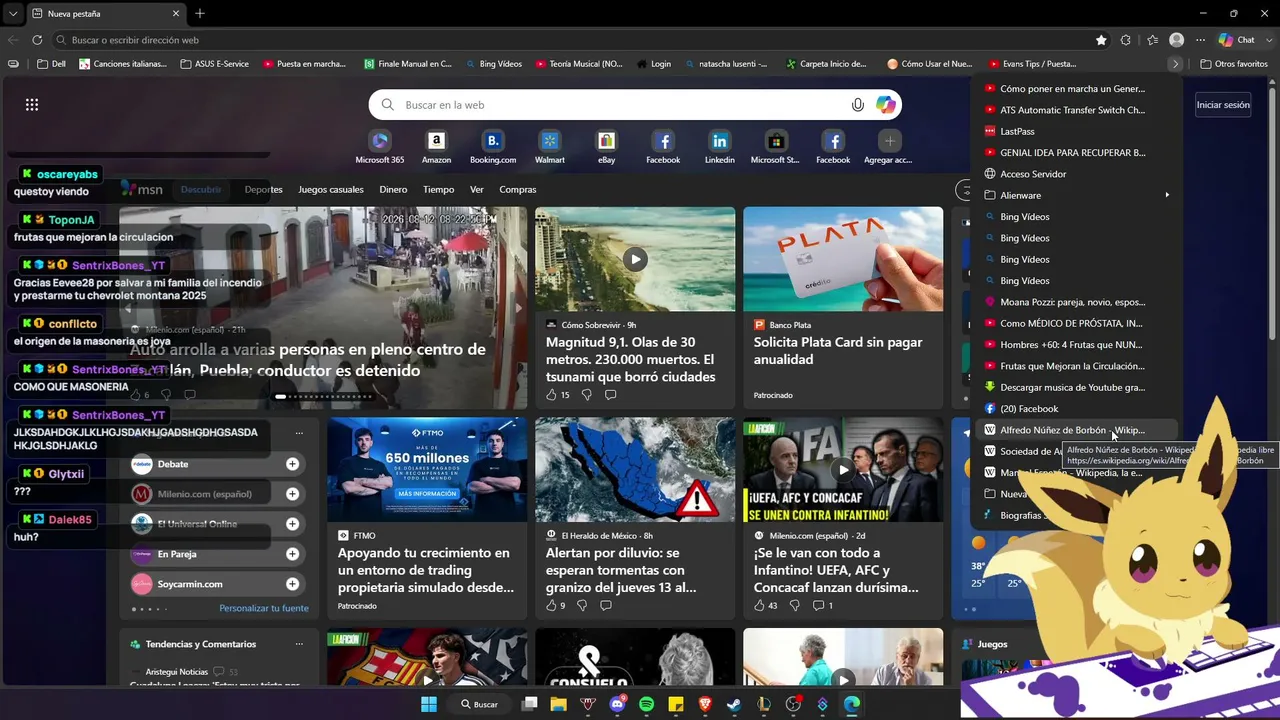Viewport: 1280px width, 720px height.
Task: Dislike the Magnitud 9,1 tsunami article
Action: coord(586,395)
